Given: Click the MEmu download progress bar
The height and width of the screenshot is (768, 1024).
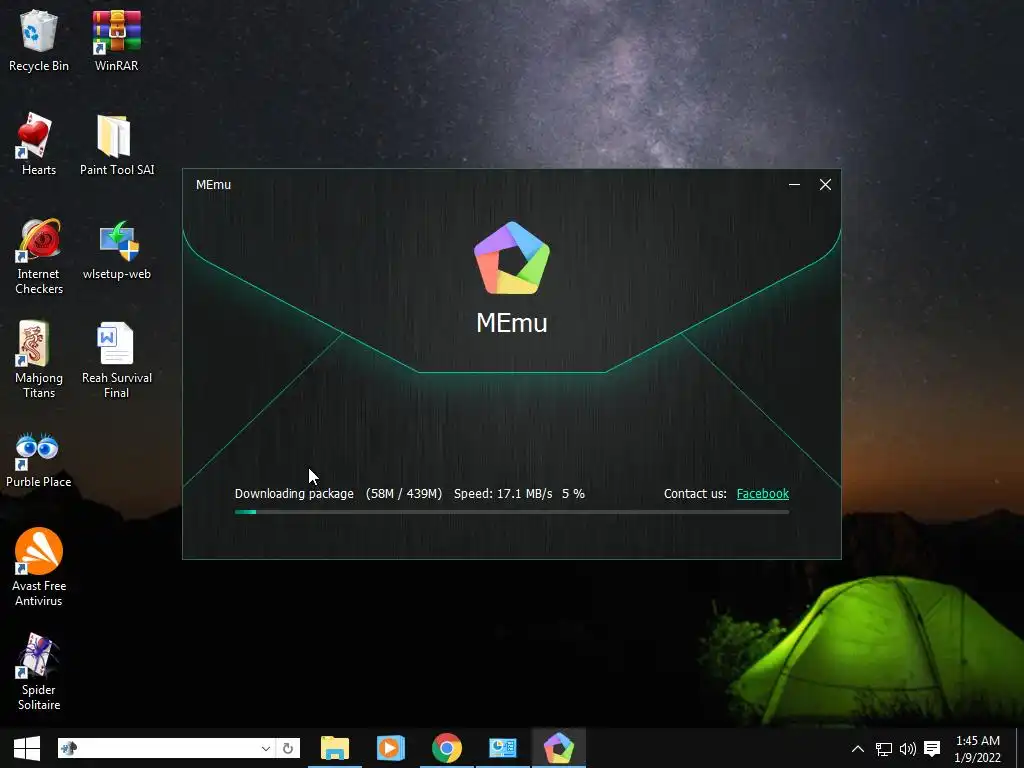Looking at the screenshot, I should (x=511, y=512).
